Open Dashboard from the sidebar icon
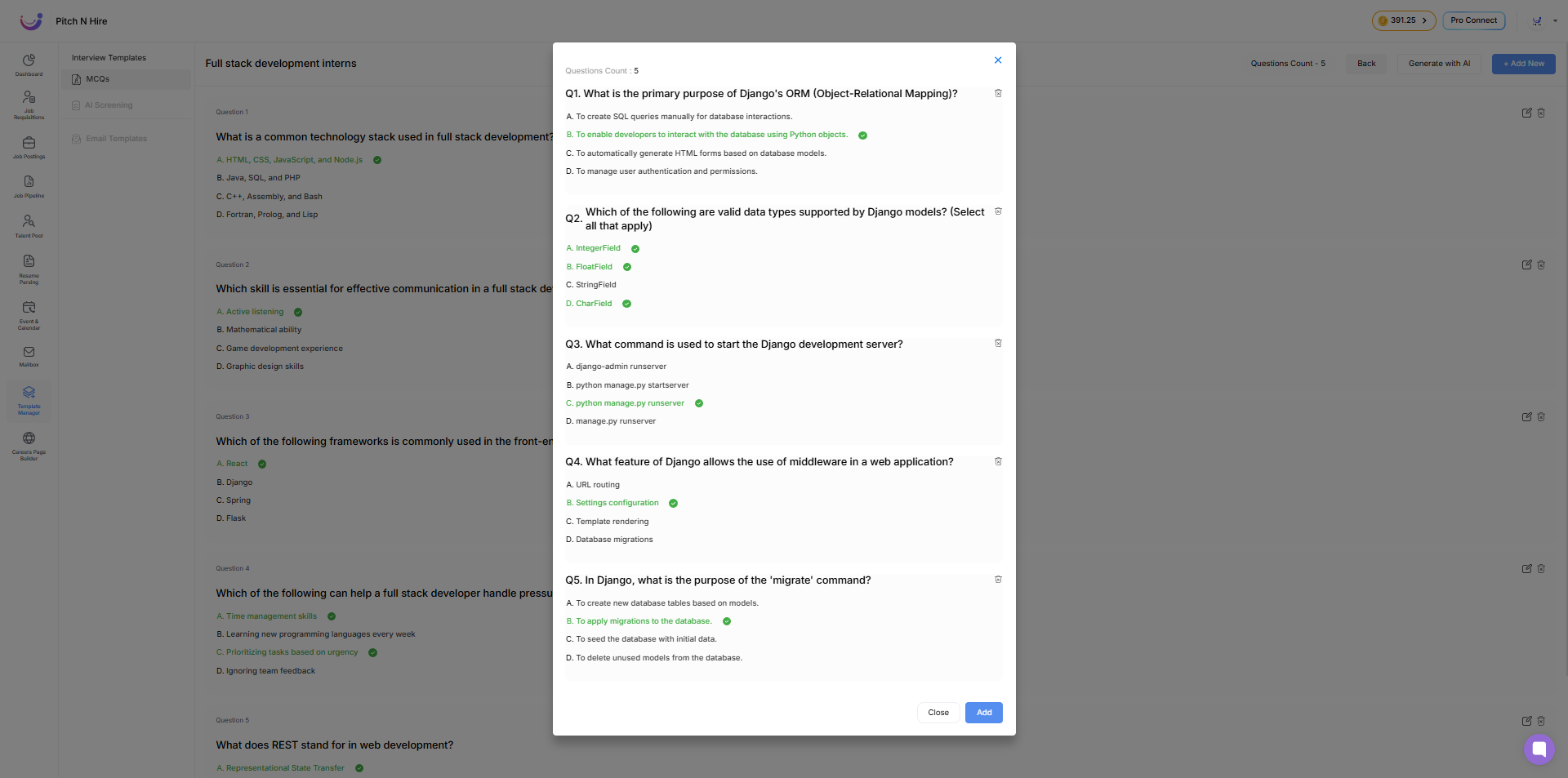The height and width of the screenshot is (778, 1568). point(29,64)
